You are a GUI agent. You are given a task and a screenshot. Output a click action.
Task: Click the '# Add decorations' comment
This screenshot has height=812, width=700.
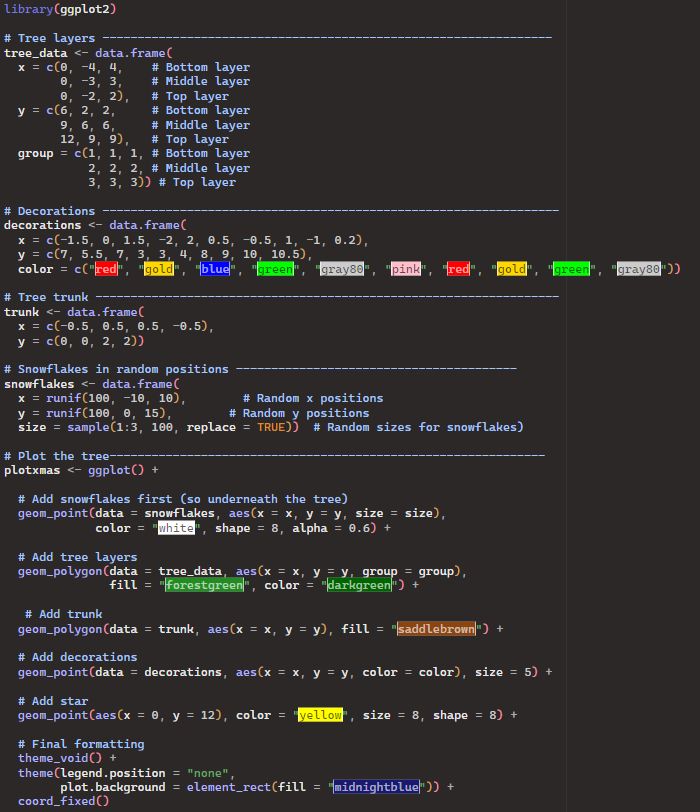click(78, 657)
